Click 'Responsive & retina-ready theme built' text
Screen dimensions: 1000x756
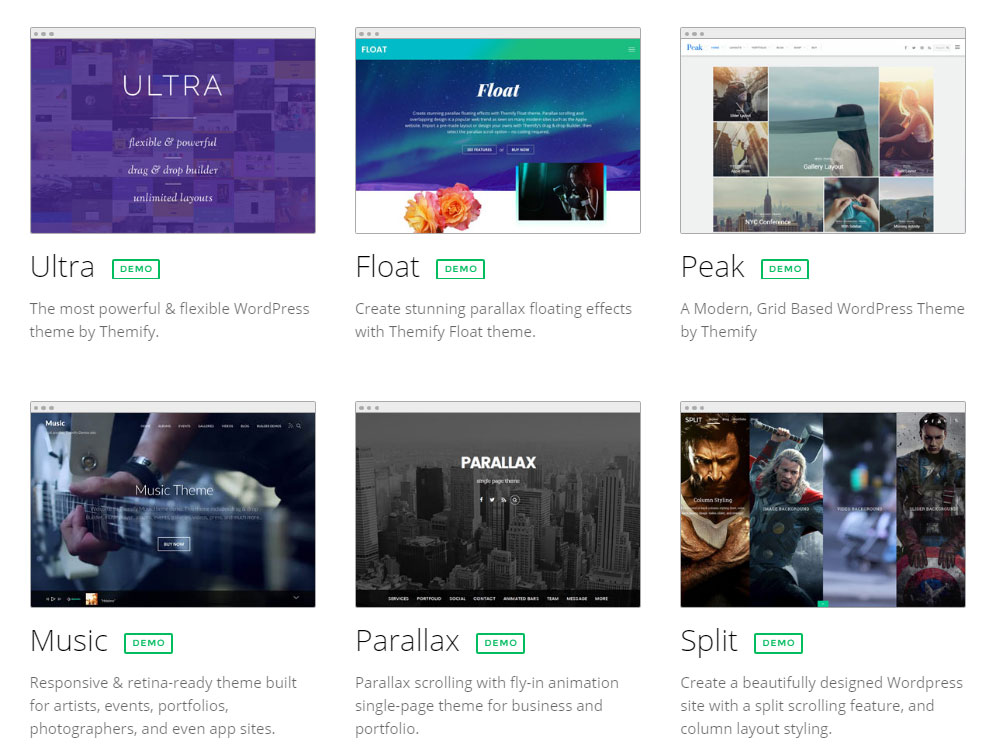pos(163,683)
